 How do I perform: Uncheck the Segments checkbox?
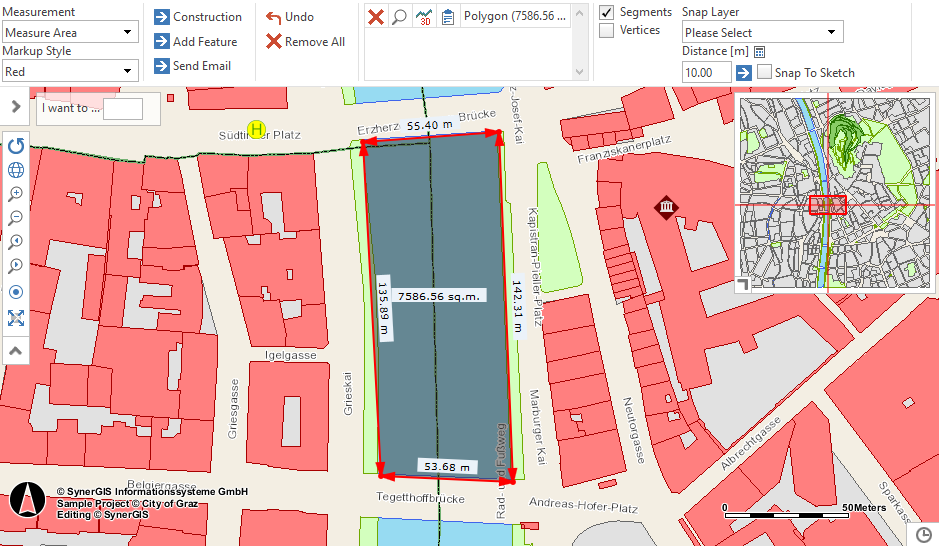coord(606,12)
